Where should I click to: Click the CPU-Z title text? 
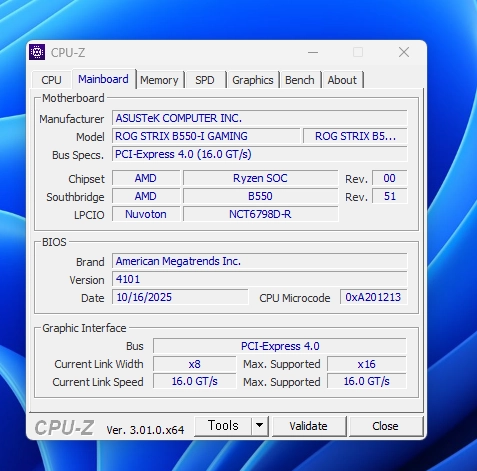pos(68,53)
